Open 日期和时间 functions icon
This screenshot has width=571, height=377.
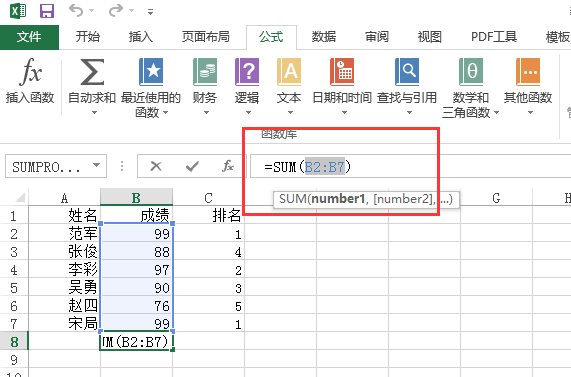tap(342, 72)
